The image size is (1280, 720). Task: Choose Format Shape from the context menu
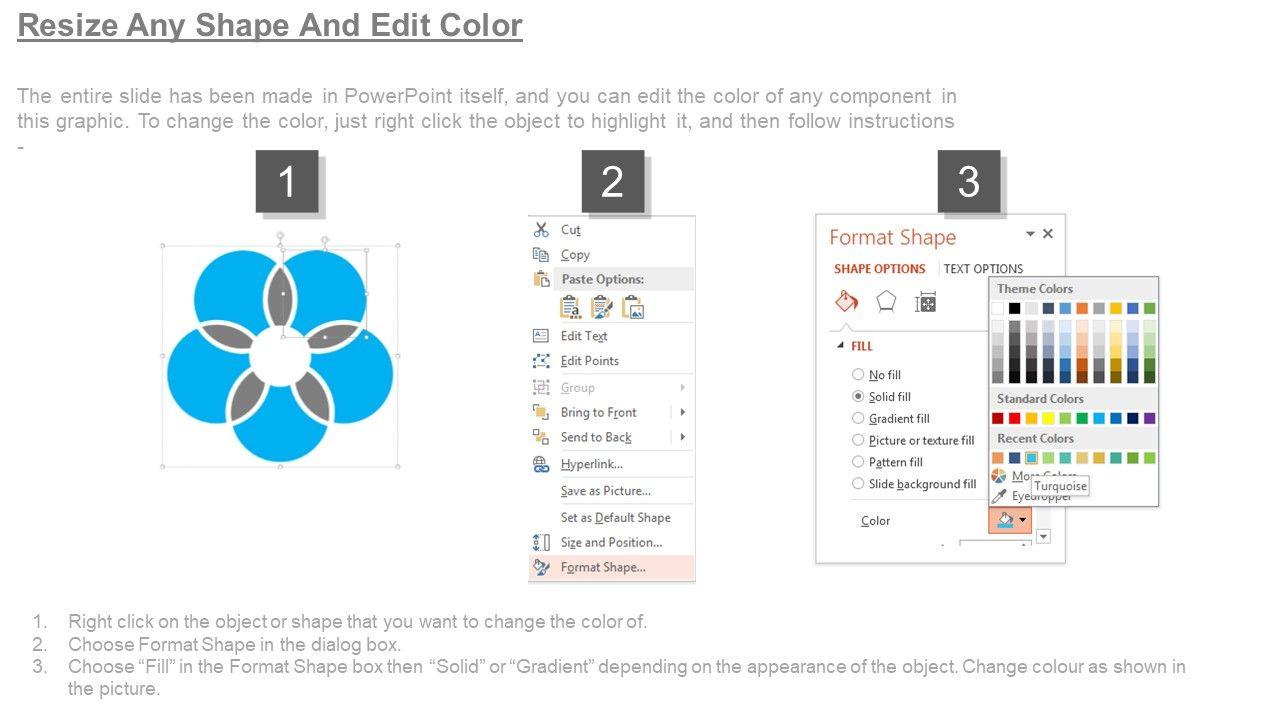tap(603, 567)
